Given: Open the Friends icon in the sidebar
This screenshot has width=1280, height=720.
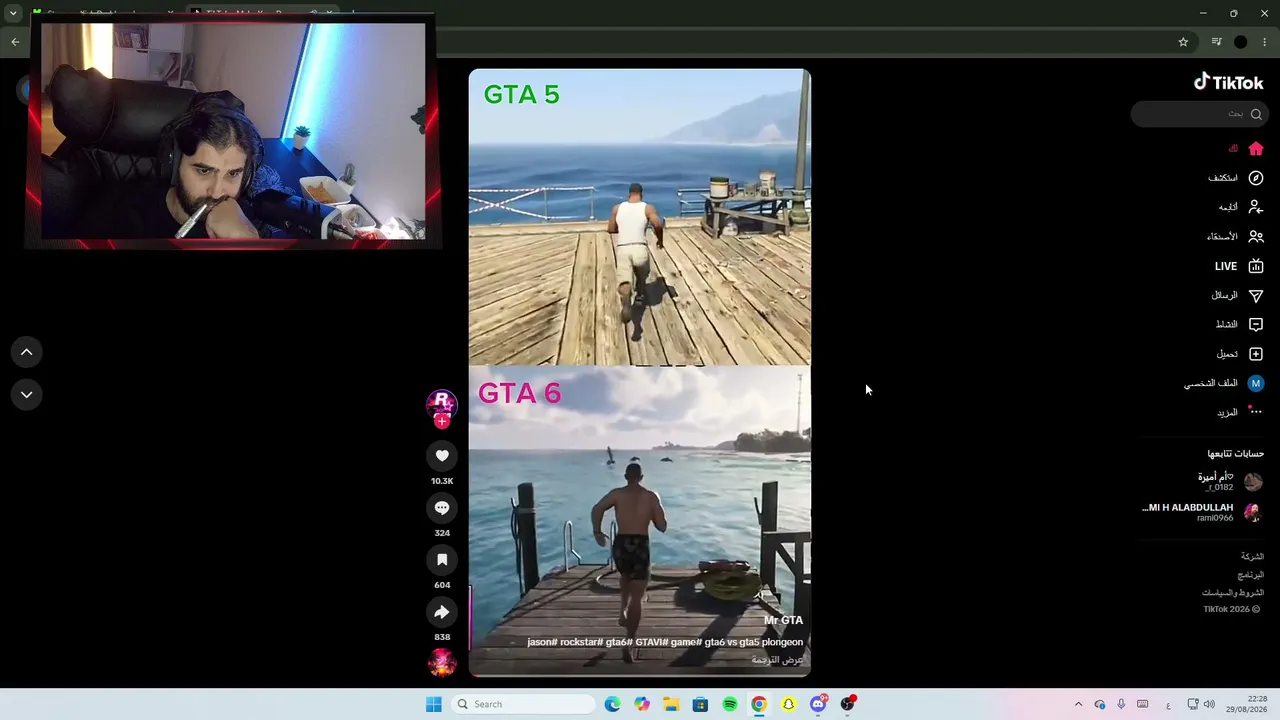Looking at the screenshot, I should [x=1256, y=237].
